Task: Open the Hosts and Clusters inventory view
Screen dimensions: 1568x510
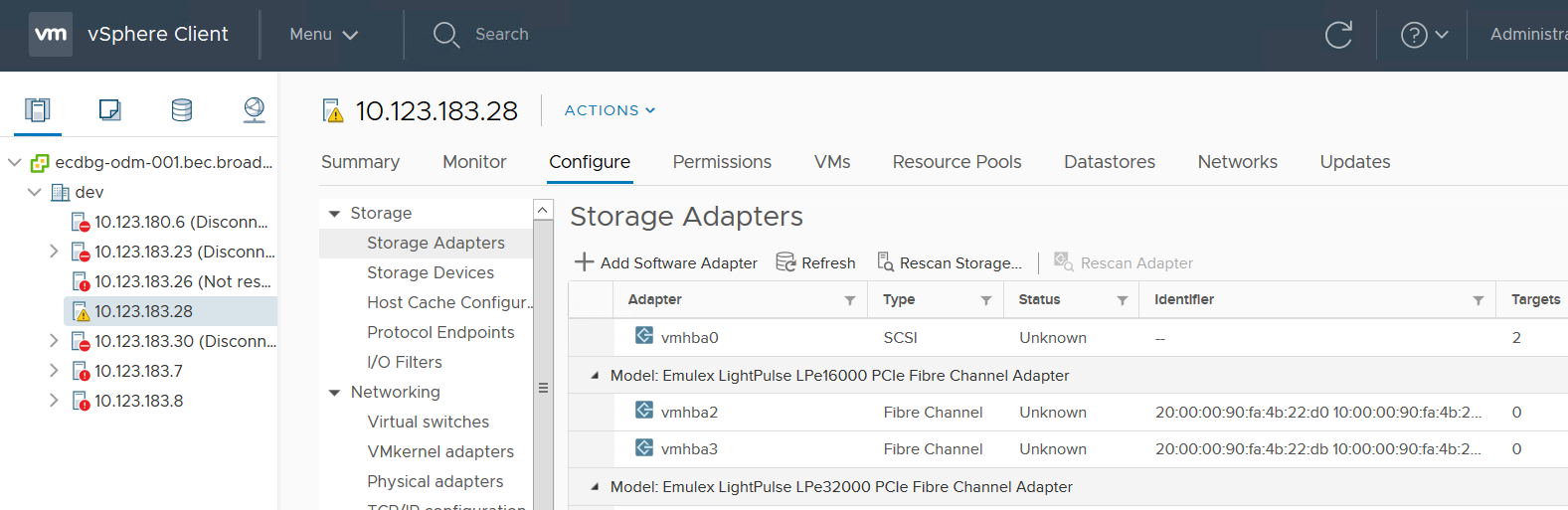Action: click(x=38, y=109)
